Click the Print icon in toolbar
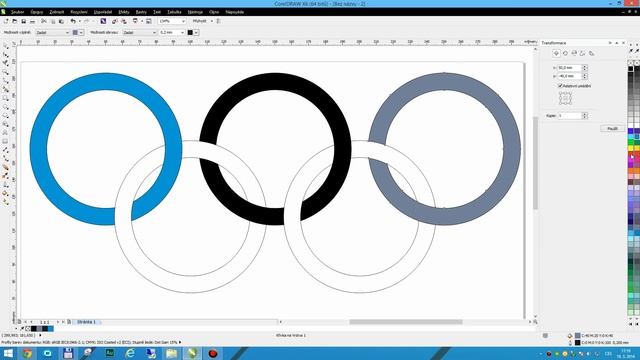 coord(32,21)
